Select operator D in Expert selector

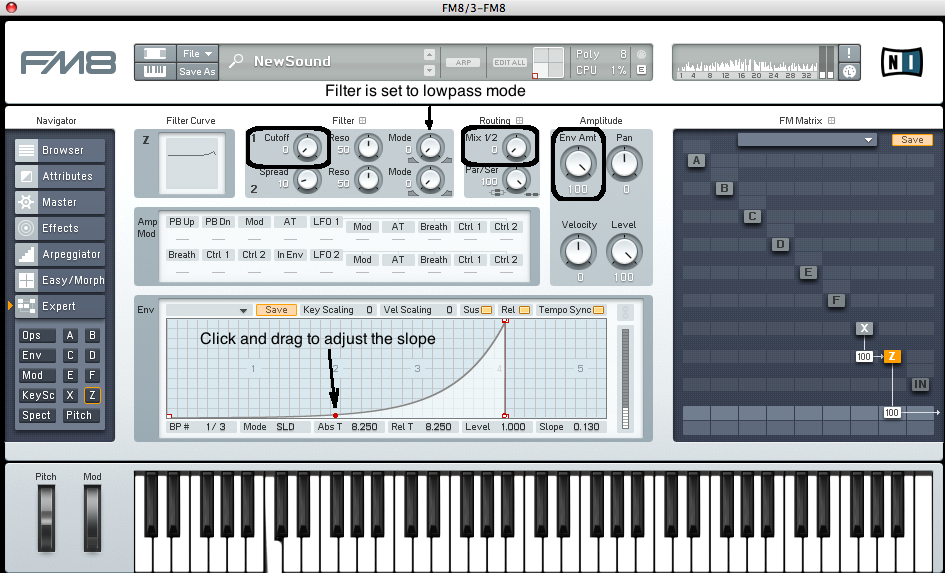92,355
